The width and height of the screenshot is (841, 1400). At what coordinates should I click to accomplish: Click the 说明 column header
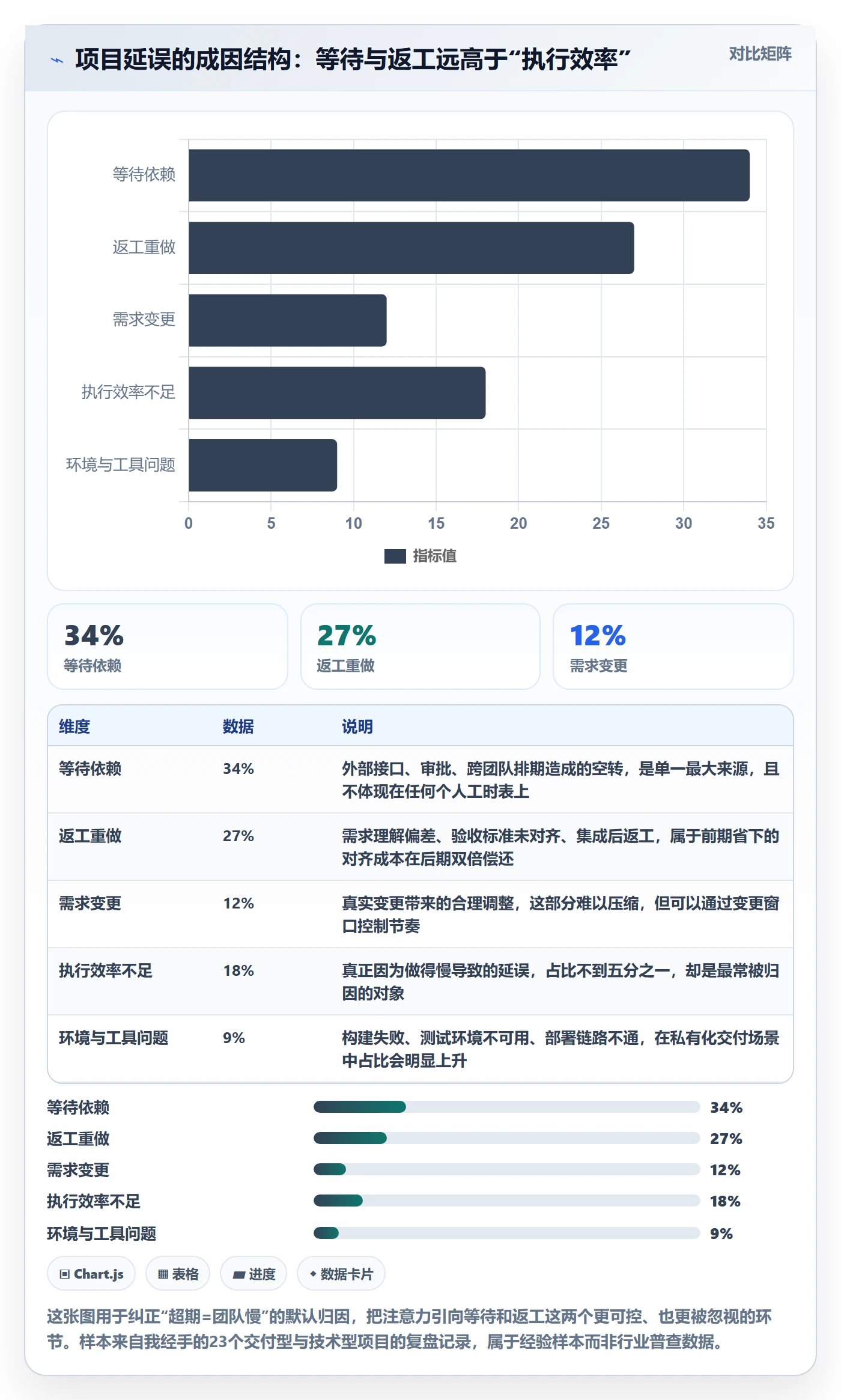point(357,726)
